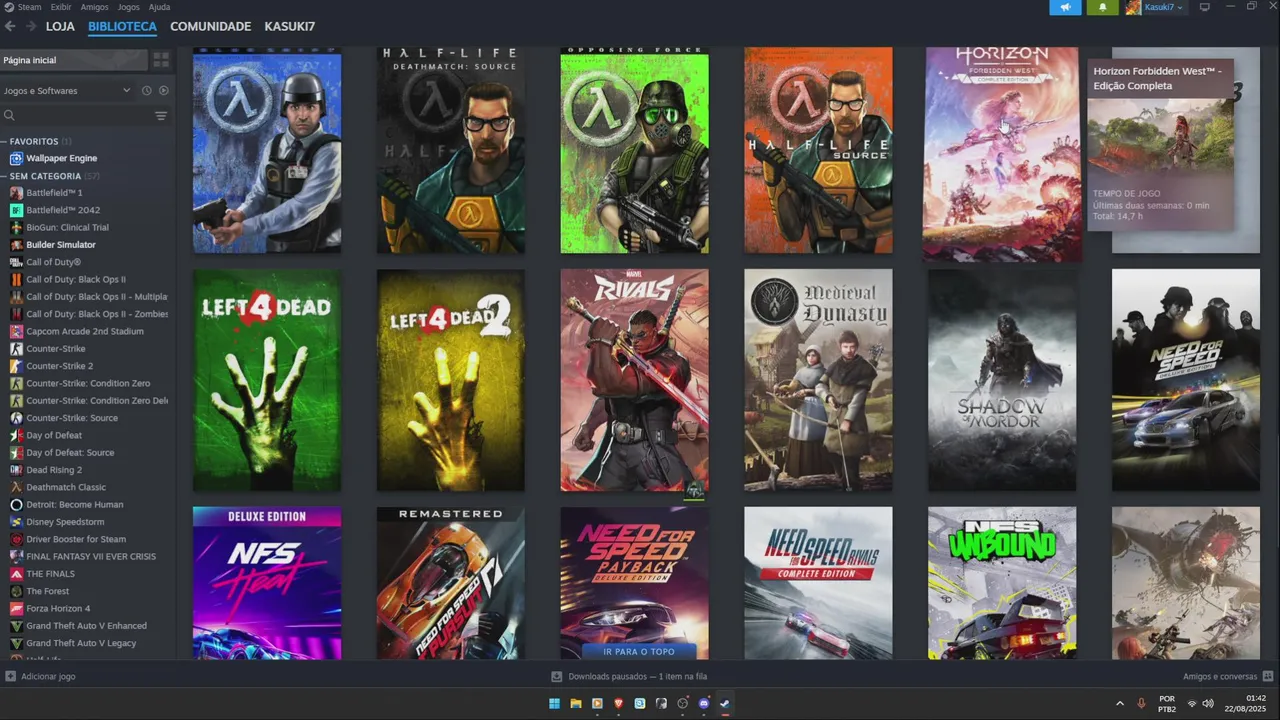Go to the LOJA tab
Image resolution: width=1280 pixels, height=720 pixels.
point(60,26)
